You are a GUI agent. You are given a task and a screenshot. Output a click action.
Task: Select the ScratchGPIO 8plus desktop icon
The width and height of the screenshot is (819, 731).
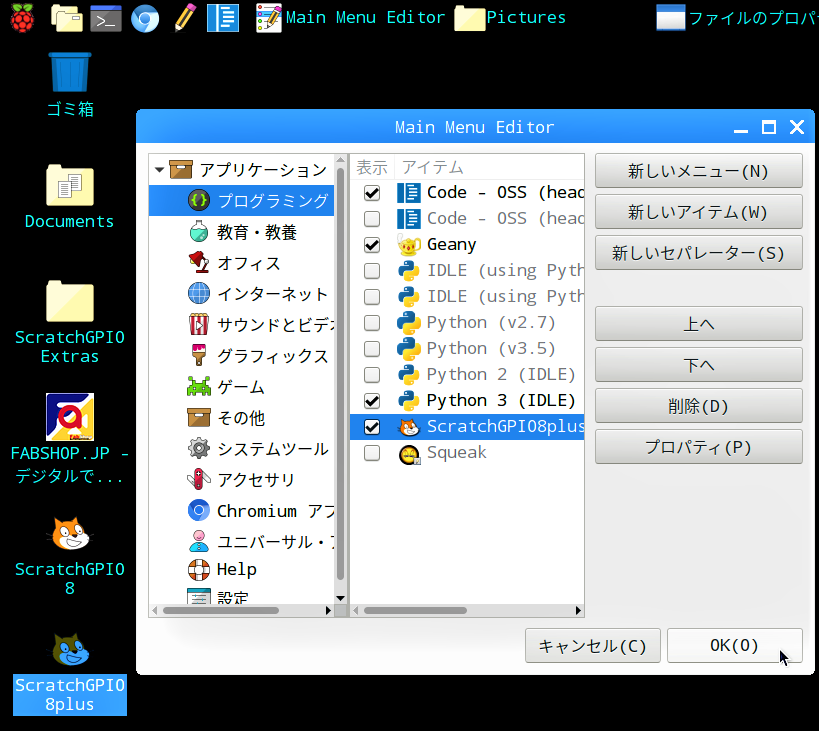coord(69,673)
